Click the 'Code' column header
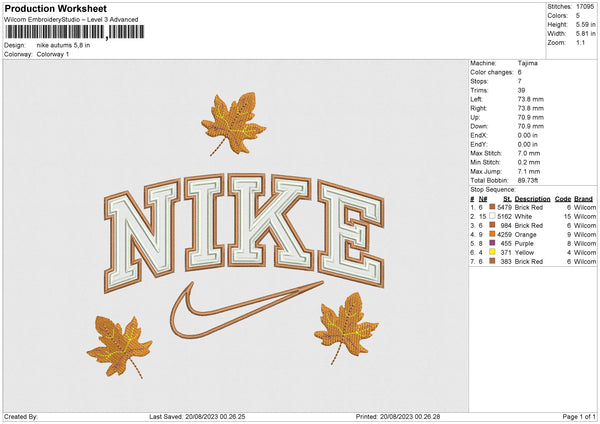Viewport: 600px width, 424px height. pos(563,199)
